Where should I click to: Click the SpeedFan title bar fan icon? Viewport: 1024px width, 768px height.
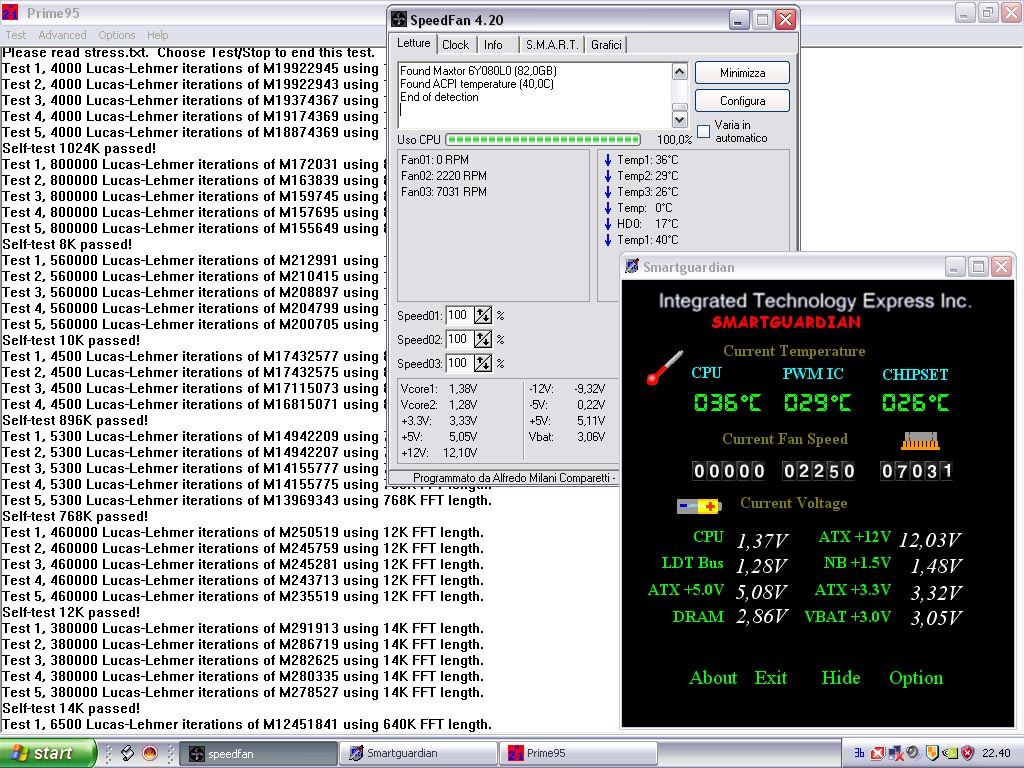pos(398,20)
